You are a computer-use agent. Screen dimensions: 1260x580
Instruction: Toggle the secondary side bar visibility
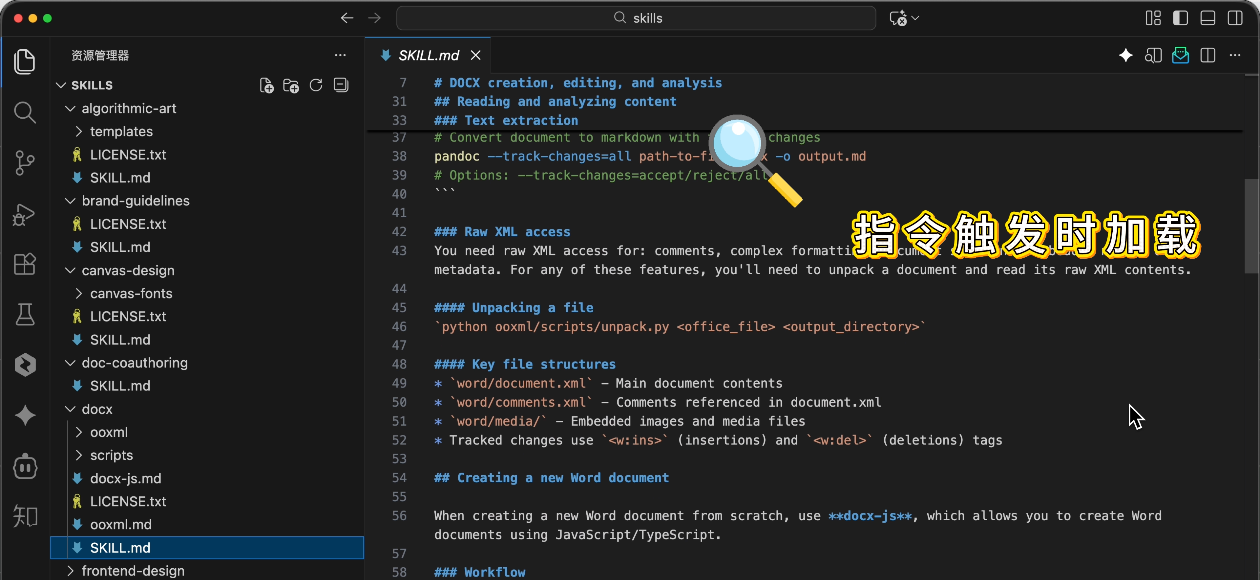pos(1235,18)
